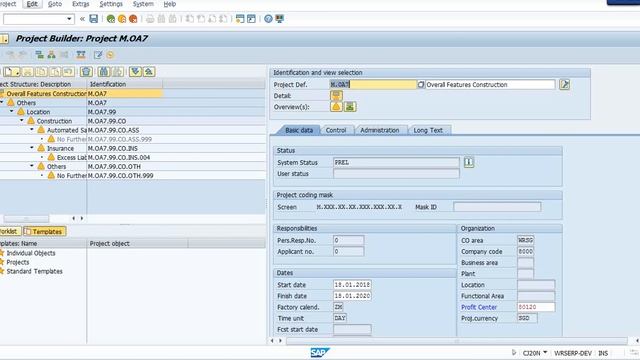Click the Factory calend. field

[338, 307]
